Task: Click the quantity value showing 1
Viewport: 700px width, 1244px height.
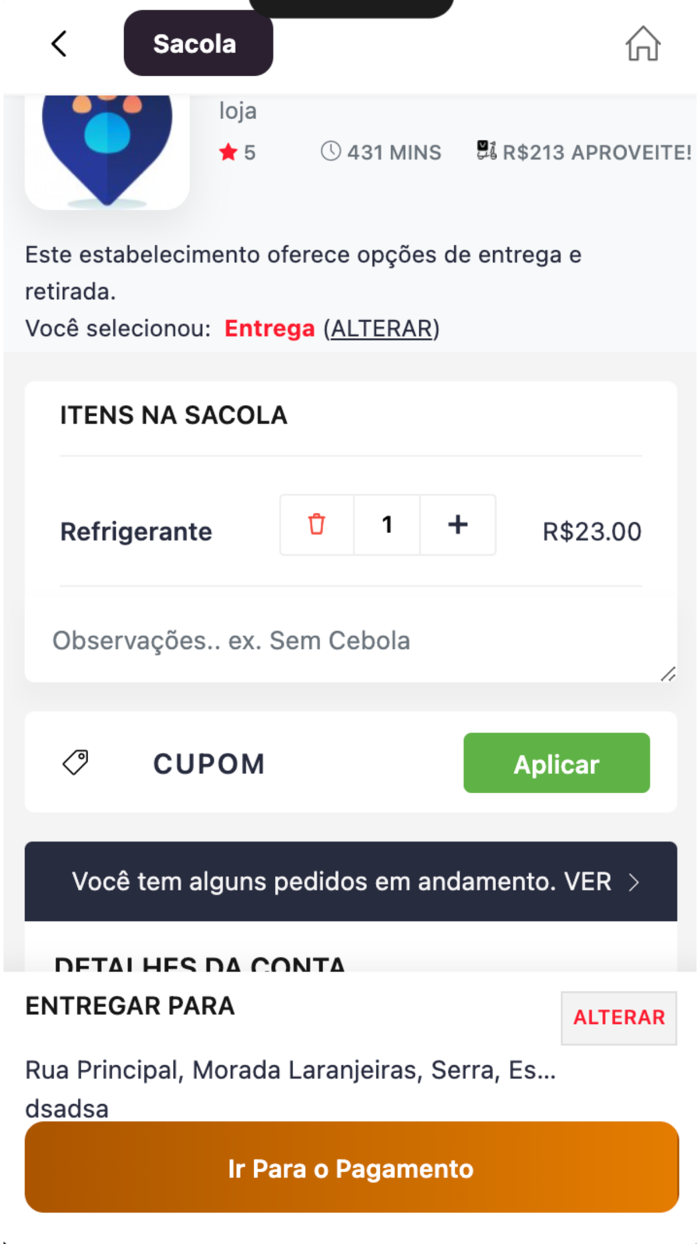Action: [387, 524]
